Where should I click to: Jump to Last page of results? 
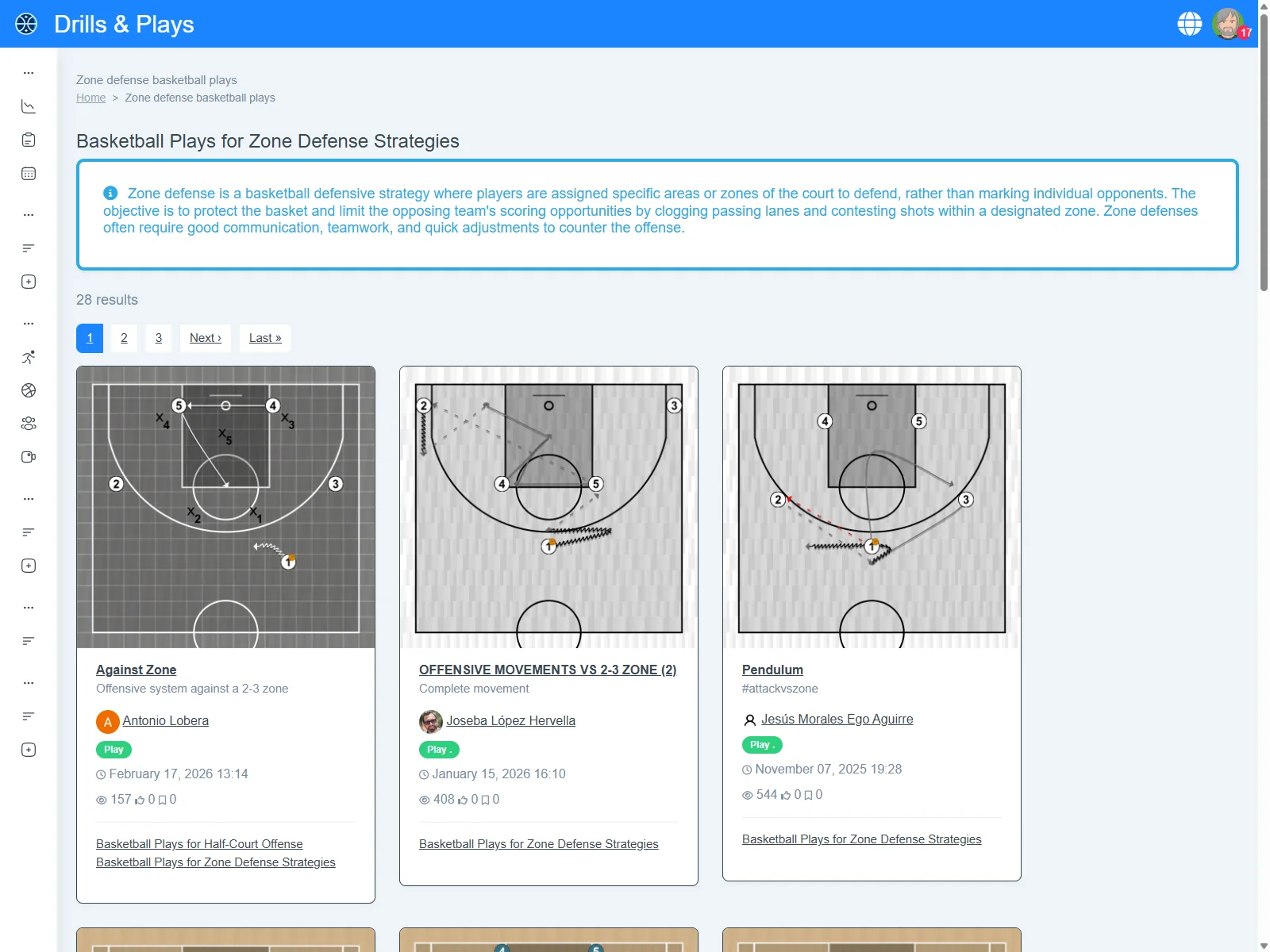click(x=265, y=338)
